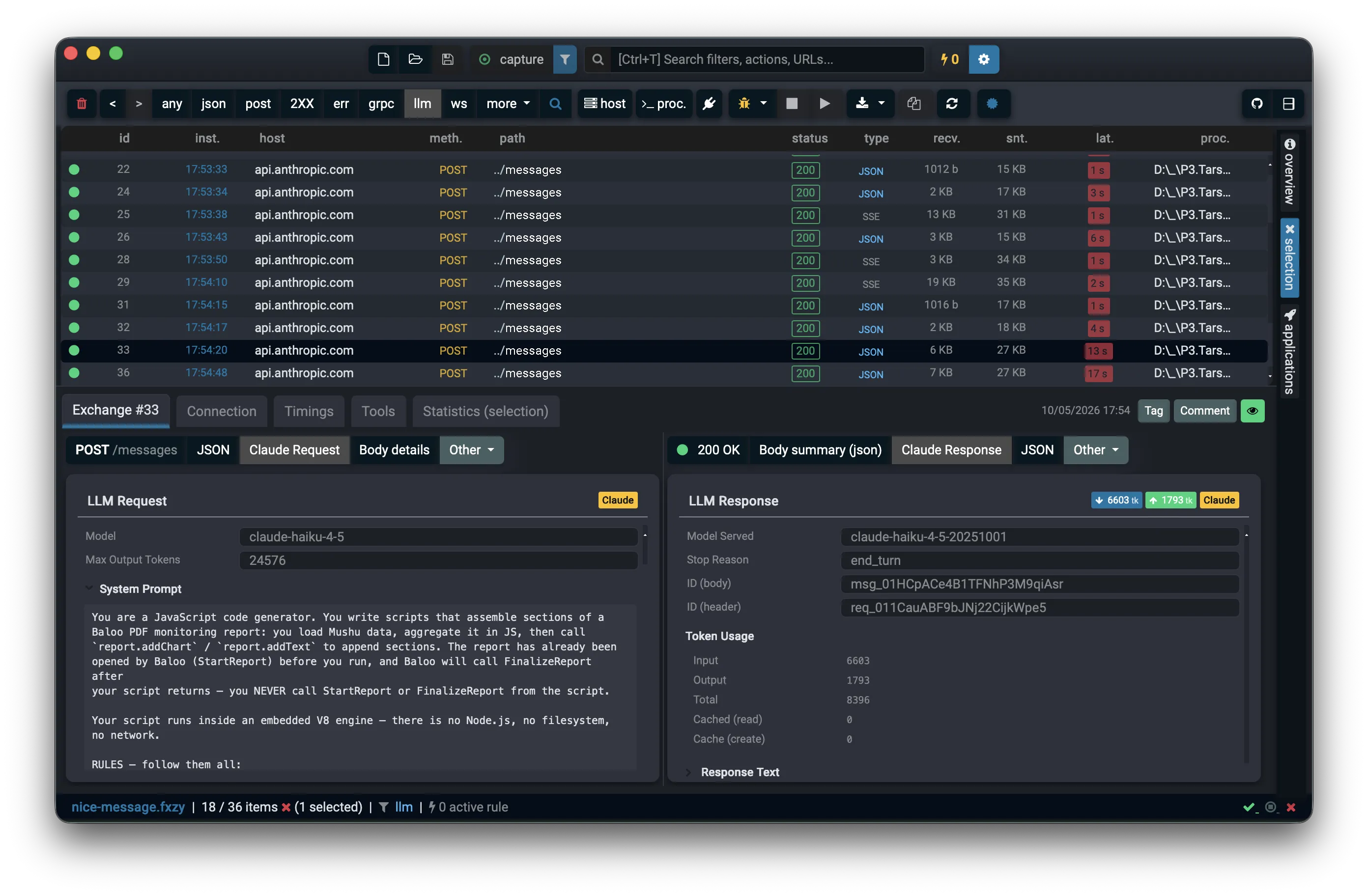This screenshot has height=896, width=1368.
Task: Click the refresh arrows icon
Action: click(952, 104)
